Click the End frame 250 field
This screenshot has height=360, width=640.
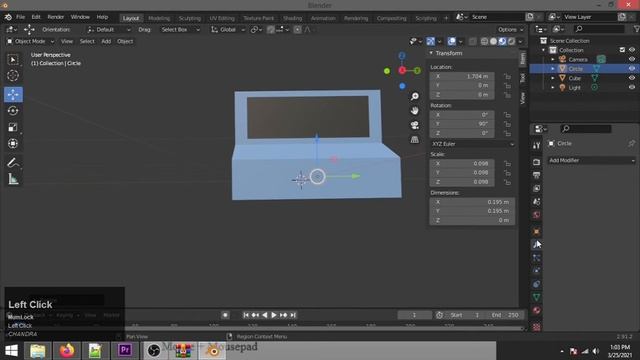(505, 315)
